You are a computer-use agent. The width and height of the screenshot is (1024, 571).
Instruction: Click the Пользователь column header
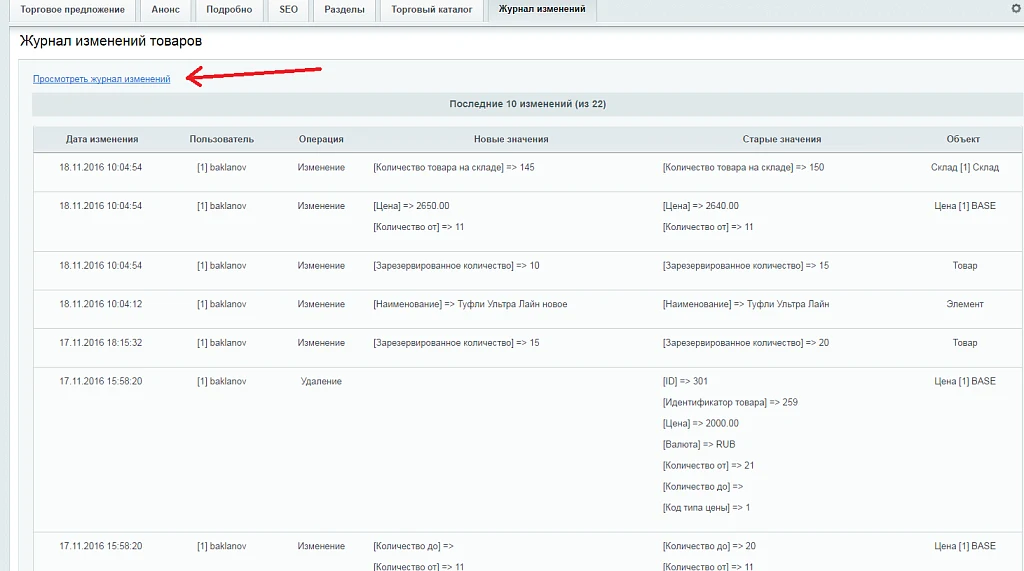(221, 139)
